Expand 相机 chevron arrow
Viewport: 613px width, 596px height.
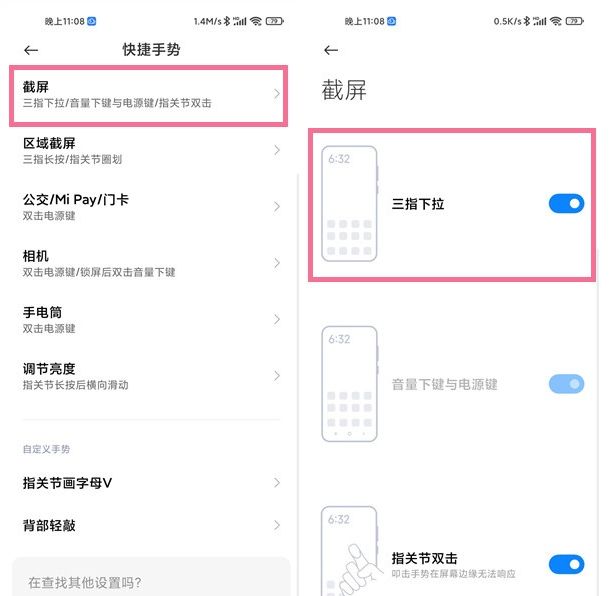pyautogui.click(x=277, y=263)
